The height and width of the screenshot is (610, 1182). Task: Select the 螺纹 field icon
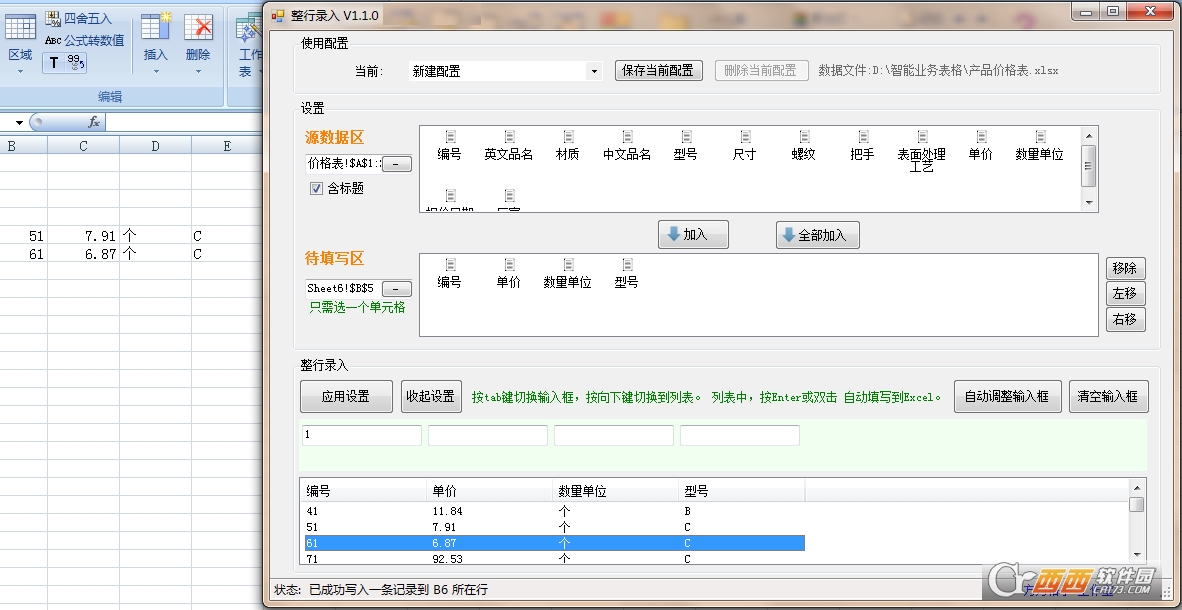(x=804, y=137)
